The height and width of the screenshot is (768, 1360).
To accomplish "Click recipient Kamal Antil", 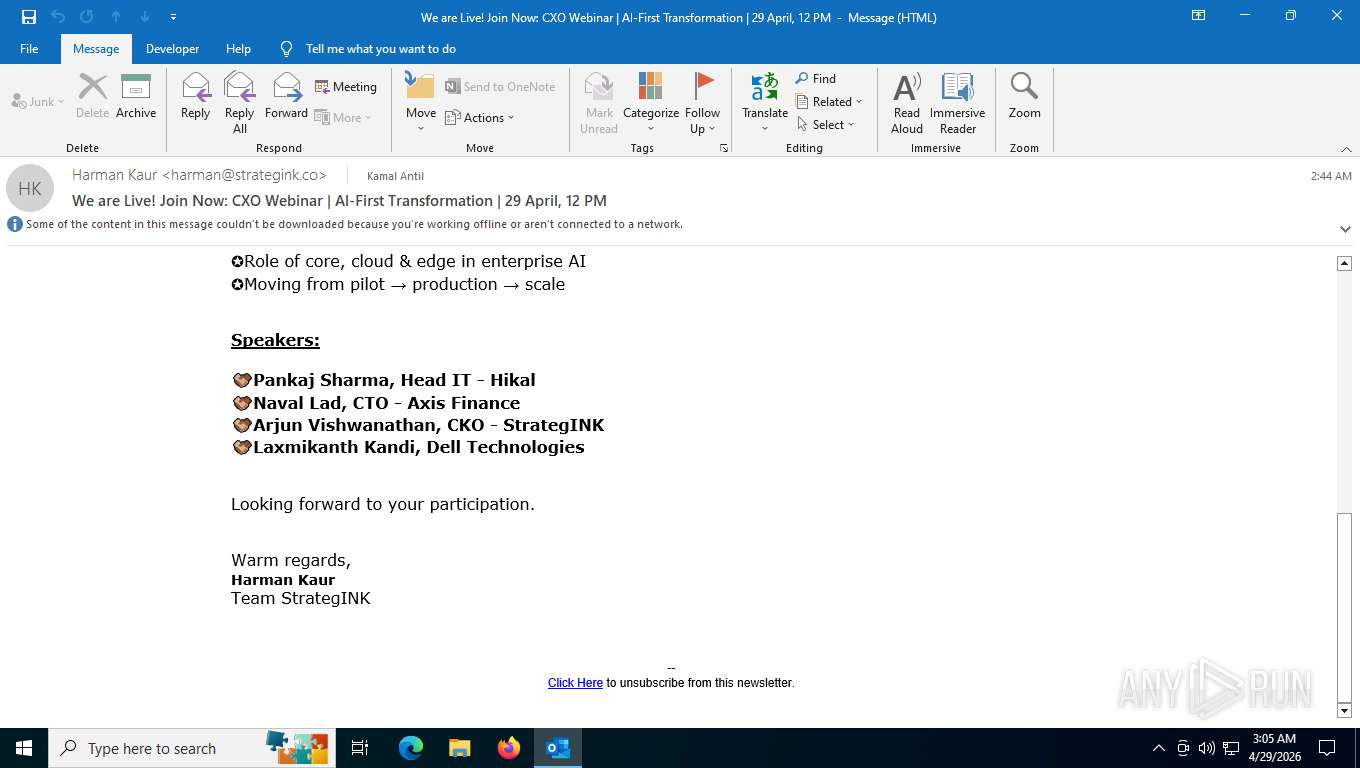I will (396, 176).
